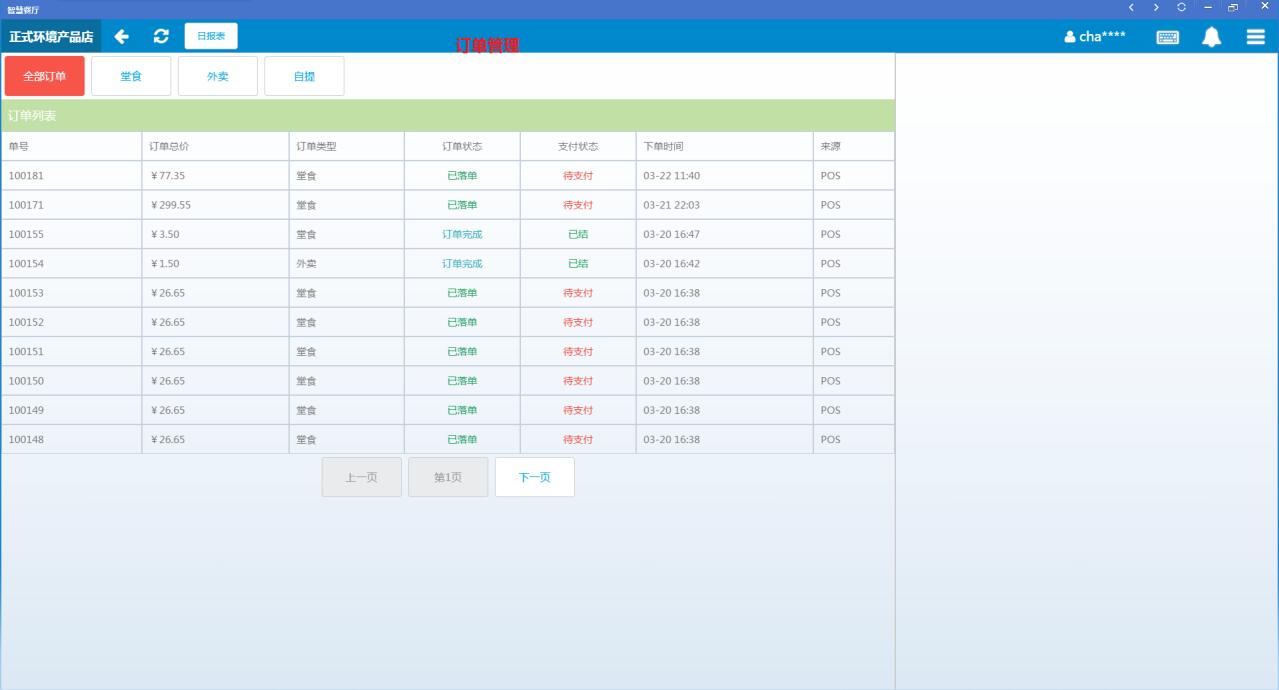Click the 正式环境产品店 store name

pos(51,37)
